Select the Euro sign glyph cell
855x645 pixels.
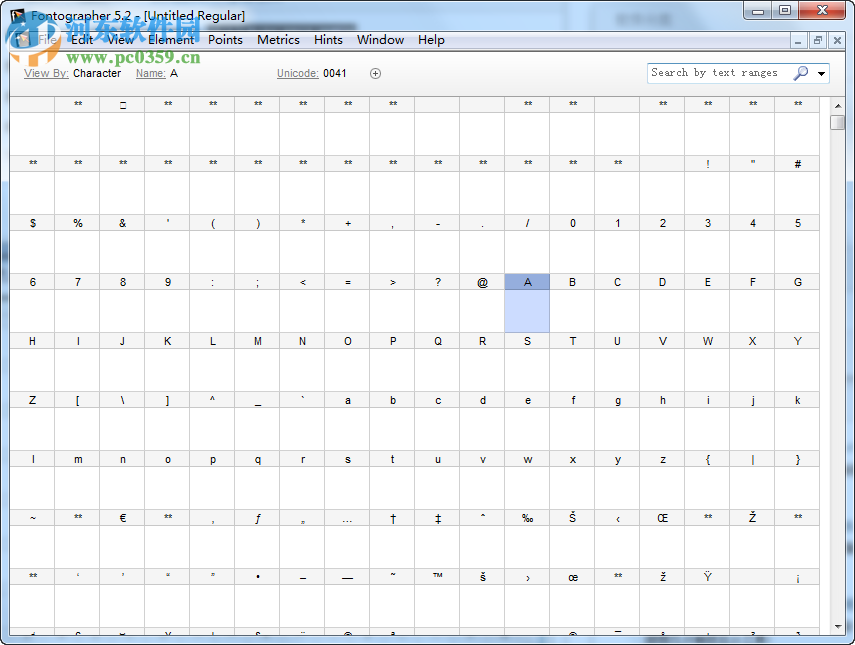click(x=122, y=539)
